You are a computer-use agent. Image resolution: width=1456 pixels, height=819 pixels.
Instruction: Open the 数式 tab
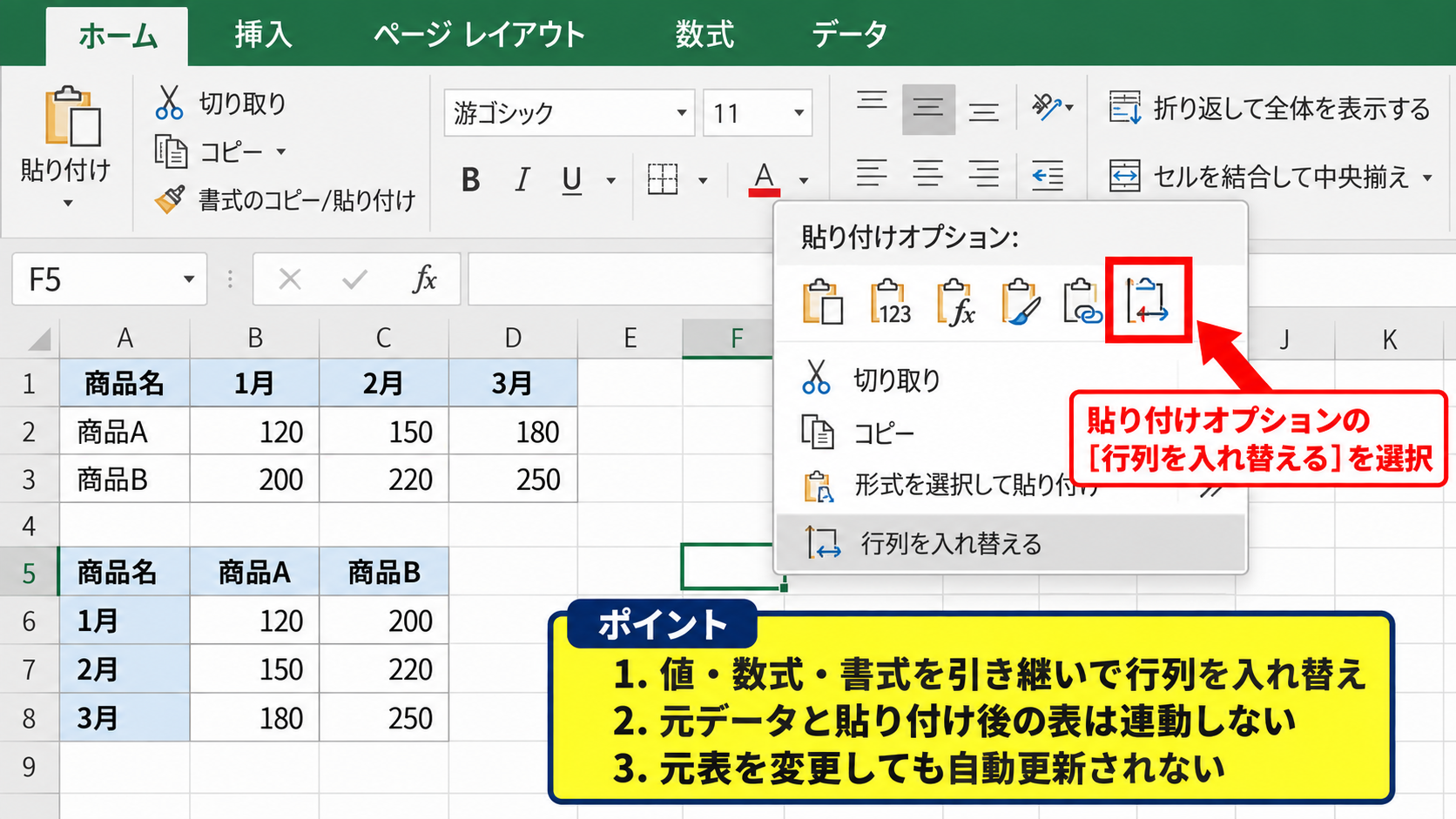point(704,35)
